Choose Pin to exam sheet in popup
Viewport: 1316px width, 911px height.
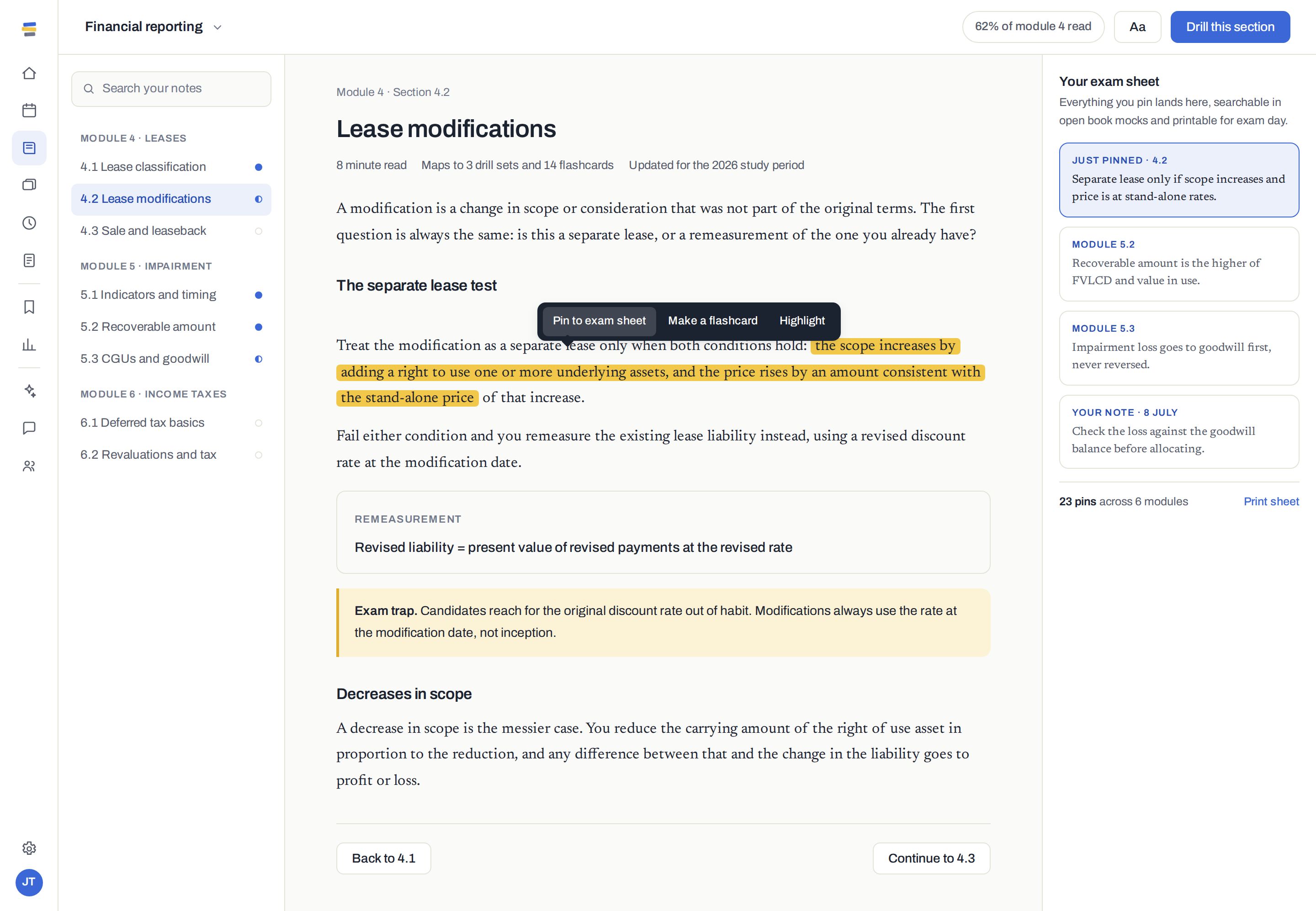tap(599, 321)
